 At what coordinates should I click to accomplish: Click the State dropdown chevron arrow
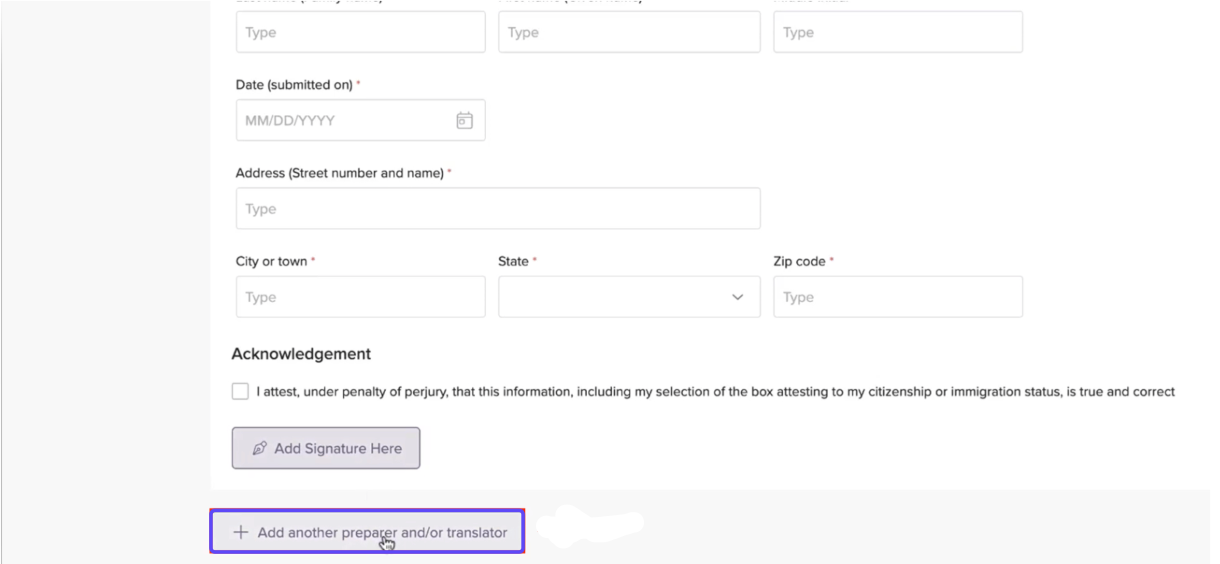pos(738,297)
